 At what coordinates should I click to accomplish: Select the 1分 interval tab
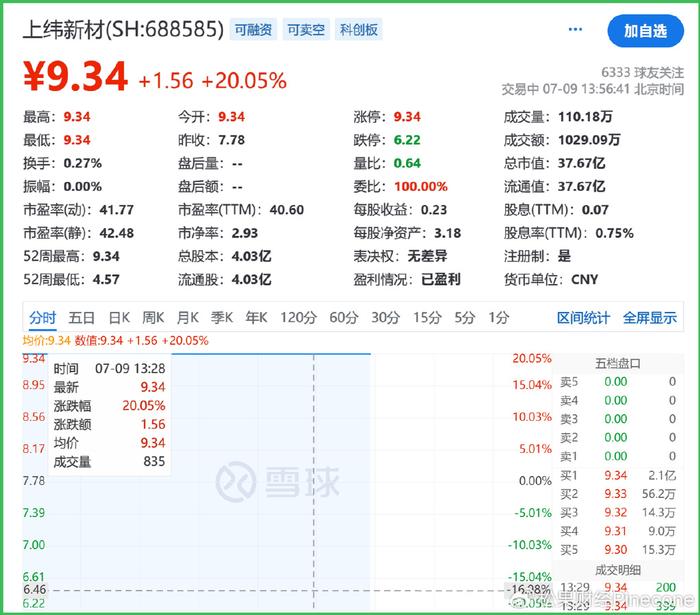pos(498,318)
